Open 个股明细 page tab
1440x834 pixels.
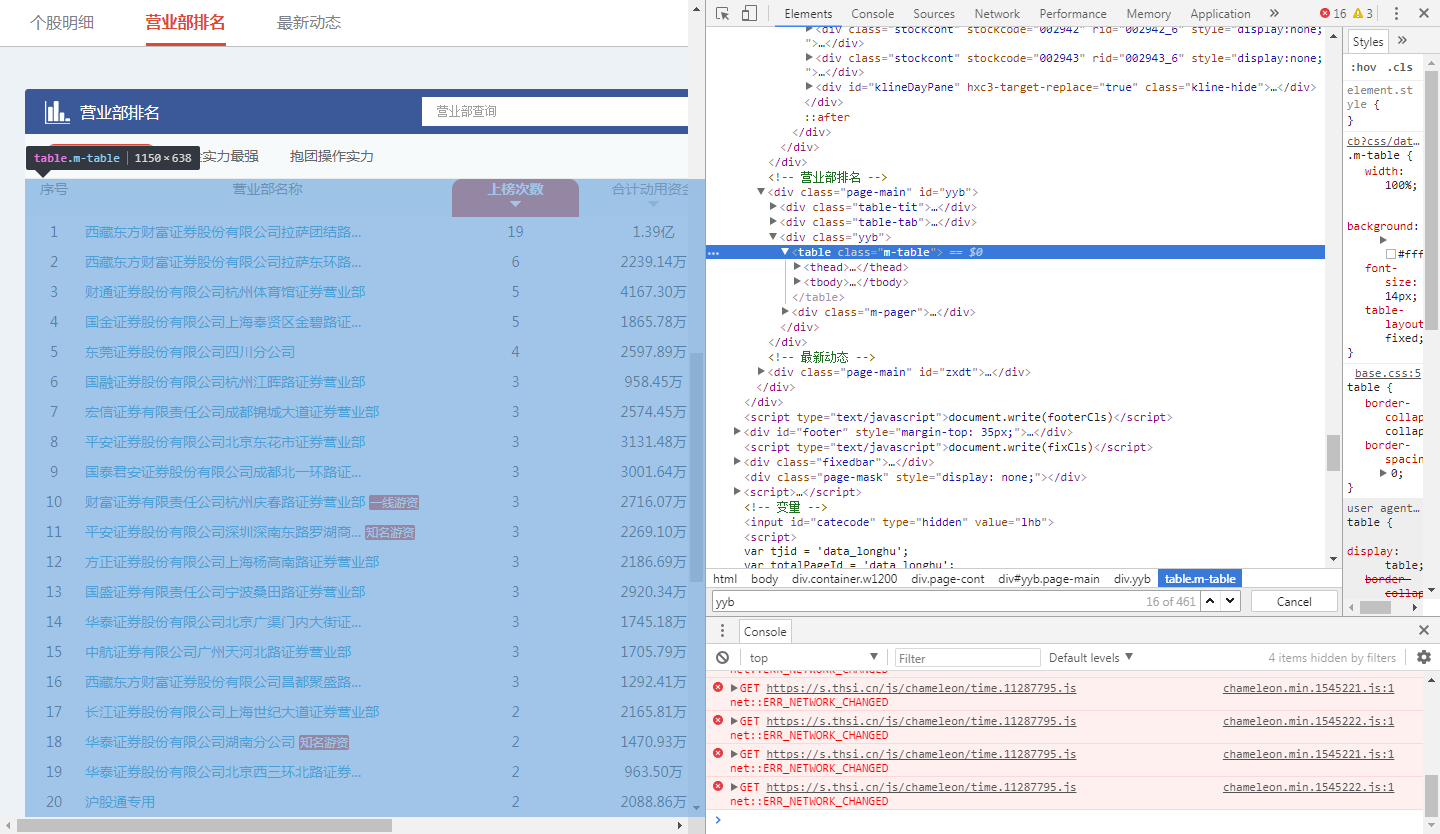pos(62,22)
